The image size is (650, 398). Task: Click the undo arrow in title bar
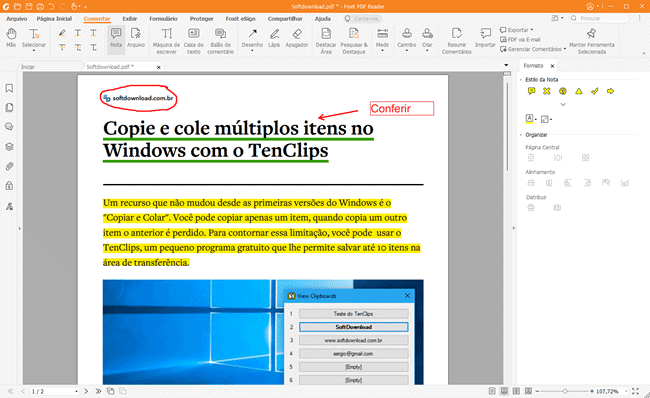pyautogui.click(x=51, y=7)
